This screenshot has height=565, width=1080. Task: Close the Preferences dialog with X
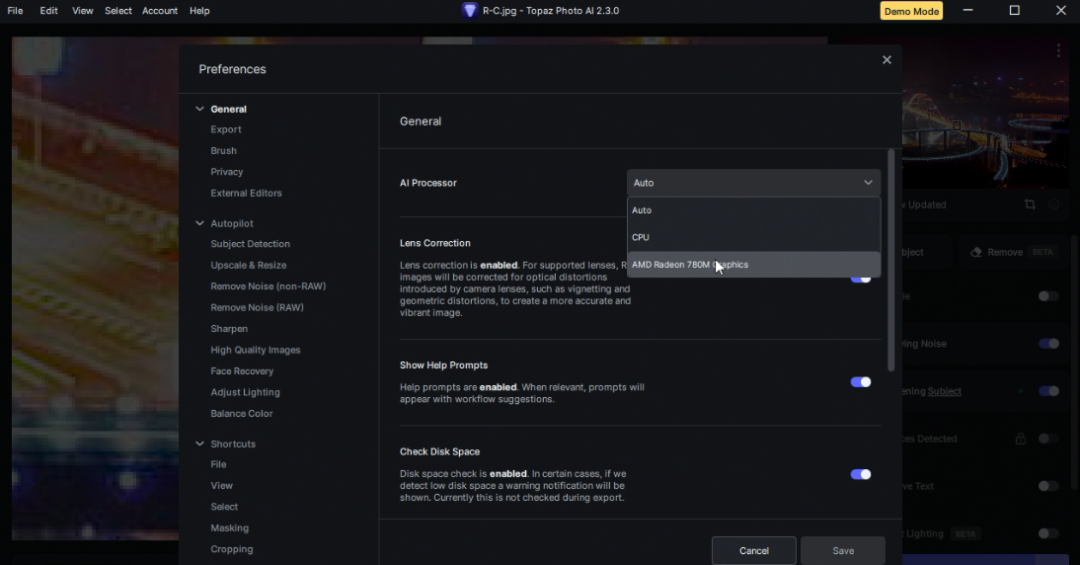(887, 60)
